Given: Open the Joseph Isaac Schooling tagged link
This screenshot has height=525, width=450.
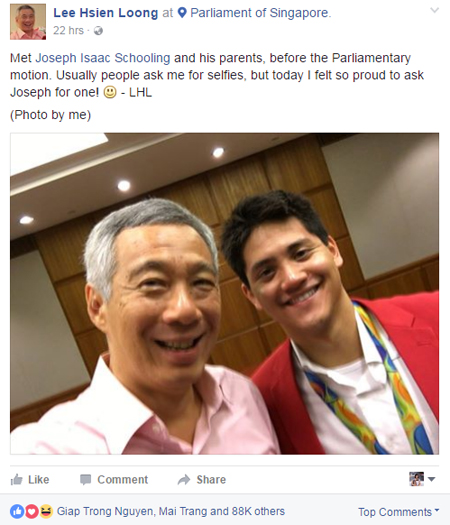Looking at the screenshot, I should [x=103, y=58].
